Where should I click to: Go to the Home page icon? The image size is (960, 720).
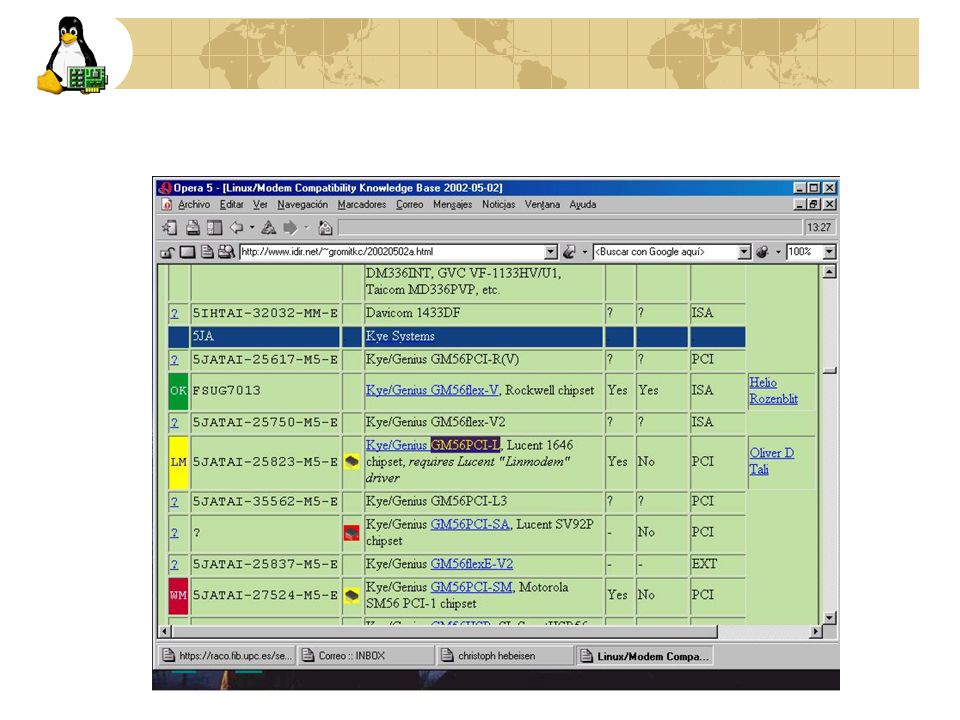(326, 228)
